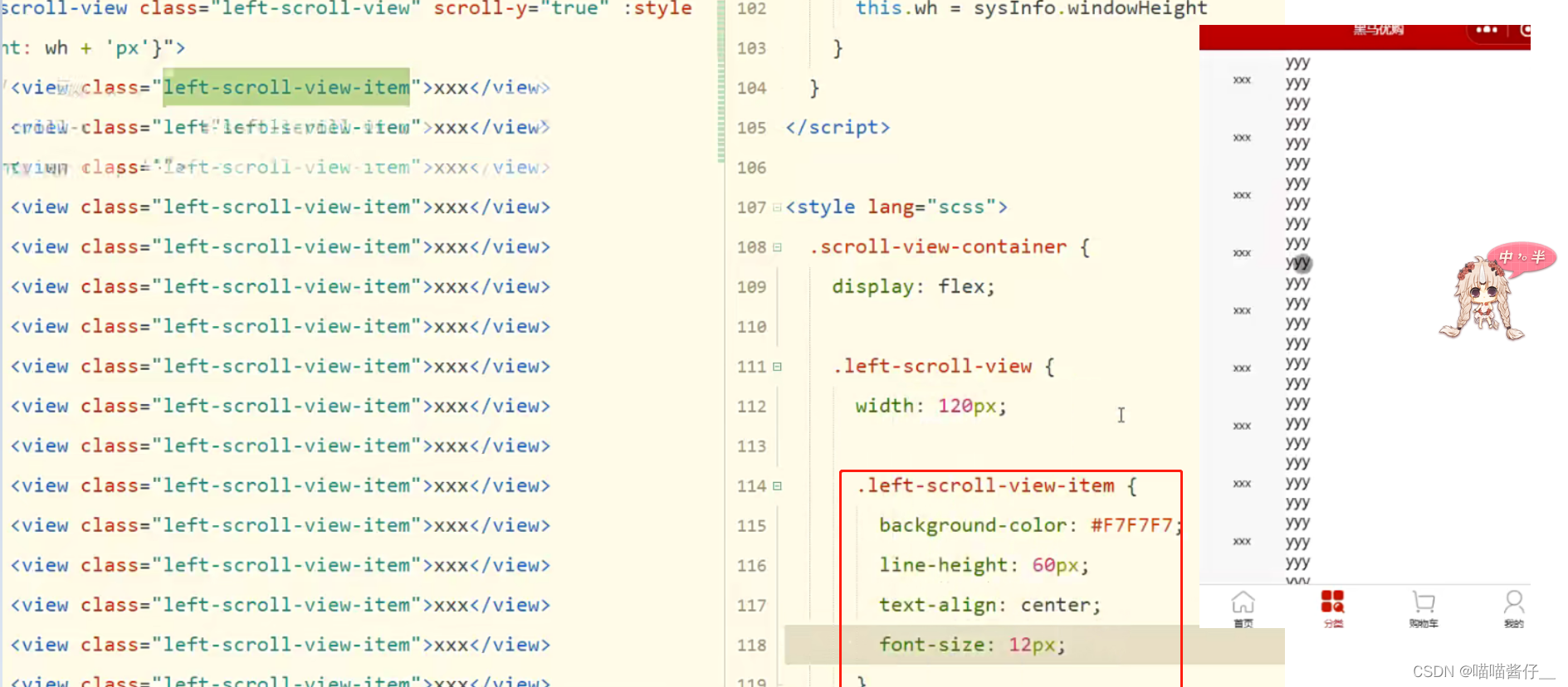
Task: Click the .left-scroll-view selector at line 111
Action: [933, 367]
